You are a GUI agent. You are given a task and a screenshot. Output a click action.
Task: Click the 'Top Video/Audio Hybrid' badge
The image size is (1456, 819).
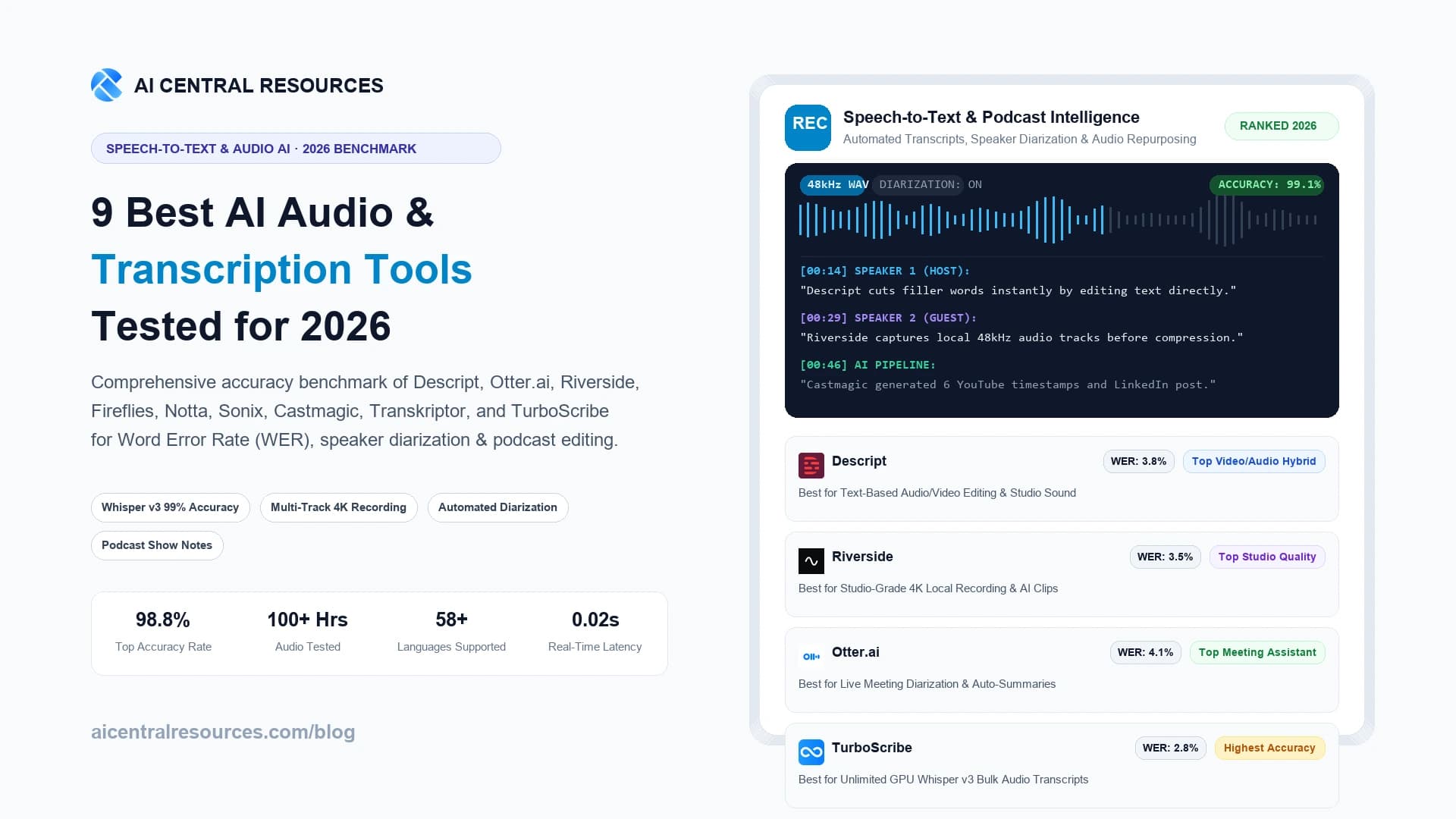pyautogui.click(x=1254, y=461)
